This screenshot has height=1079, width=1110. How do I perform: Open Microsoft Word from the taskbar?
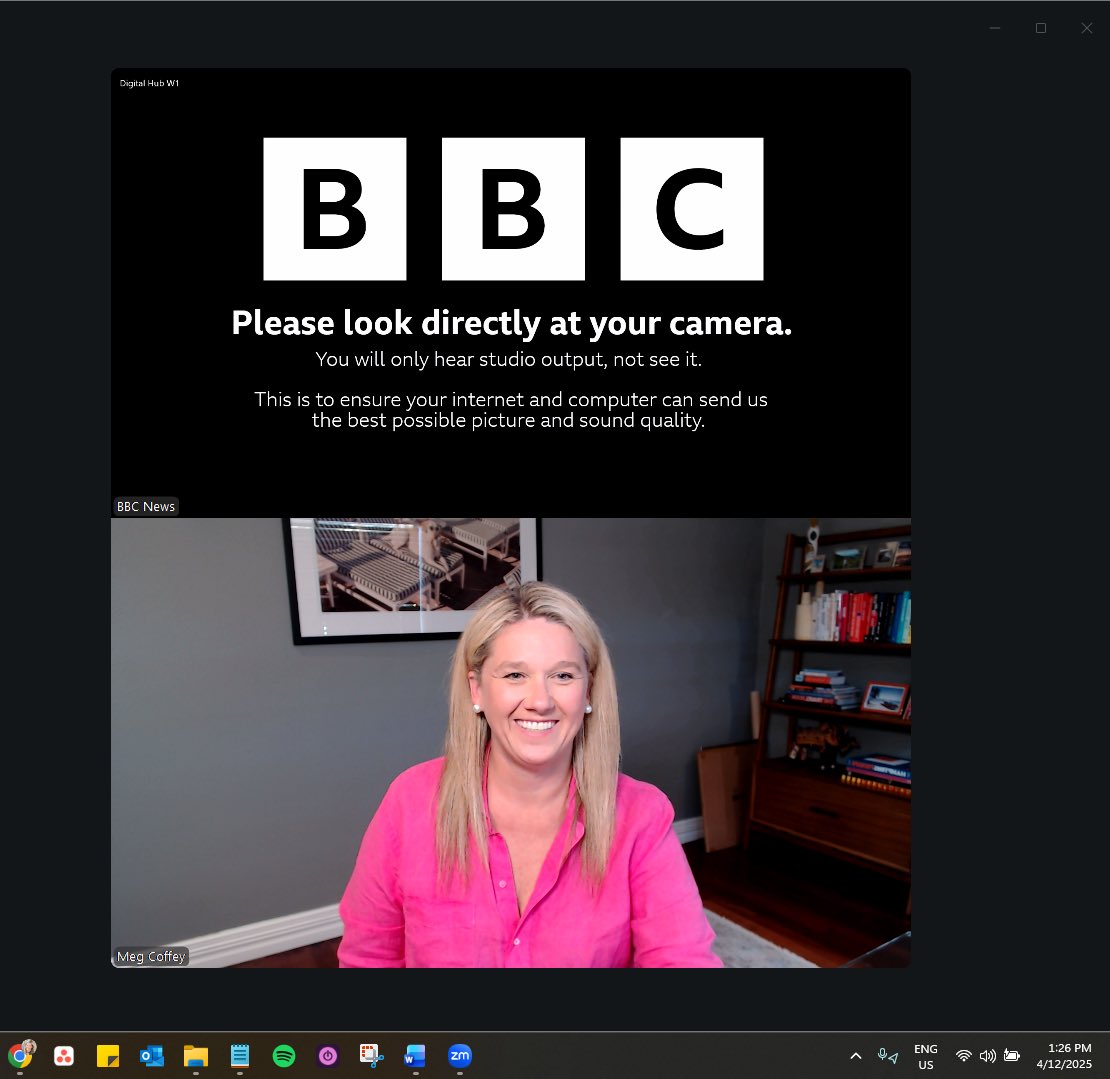pyautogui.click(x=415, y=1056)
